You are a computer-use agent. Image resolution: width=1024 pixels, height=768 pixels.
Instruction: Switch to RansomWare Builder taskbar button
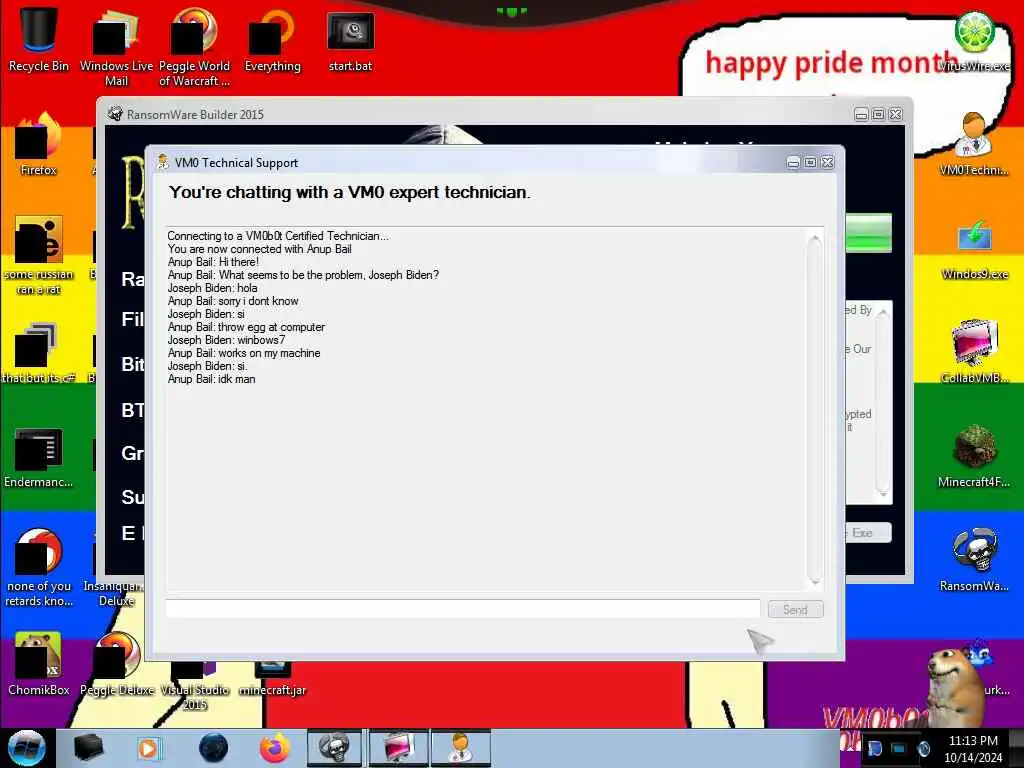pyautogui.click(x=334, y=748)
